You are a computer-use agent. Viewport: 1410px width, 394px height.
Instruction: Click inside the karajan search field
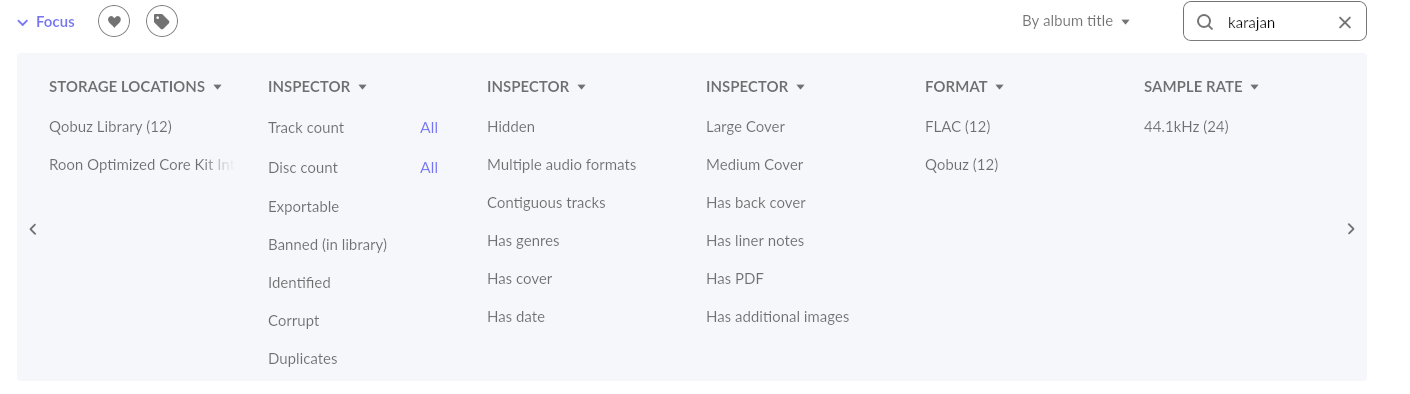1274,22
